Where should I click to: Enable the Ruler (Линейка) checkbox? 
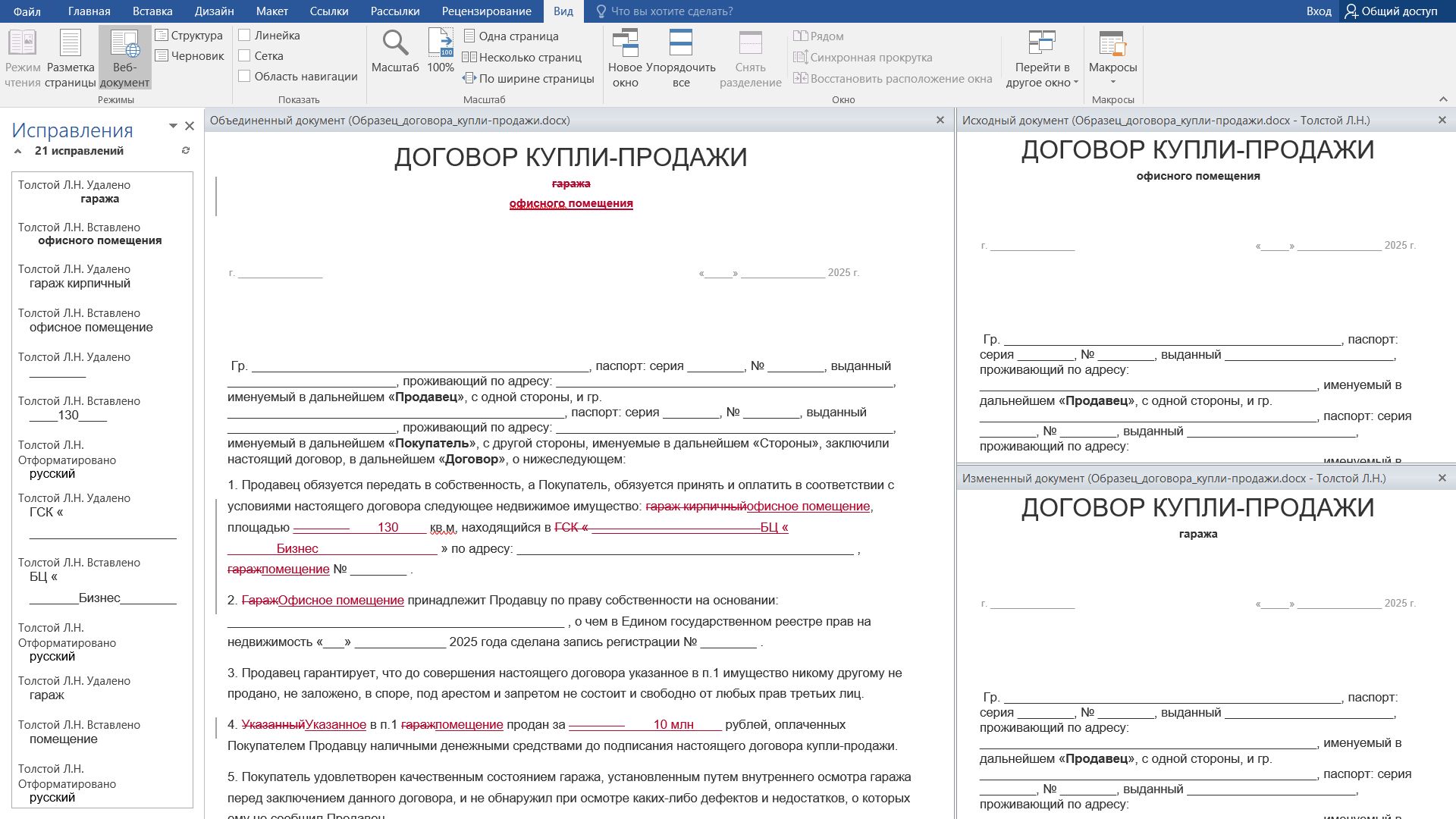click(244, 35)
